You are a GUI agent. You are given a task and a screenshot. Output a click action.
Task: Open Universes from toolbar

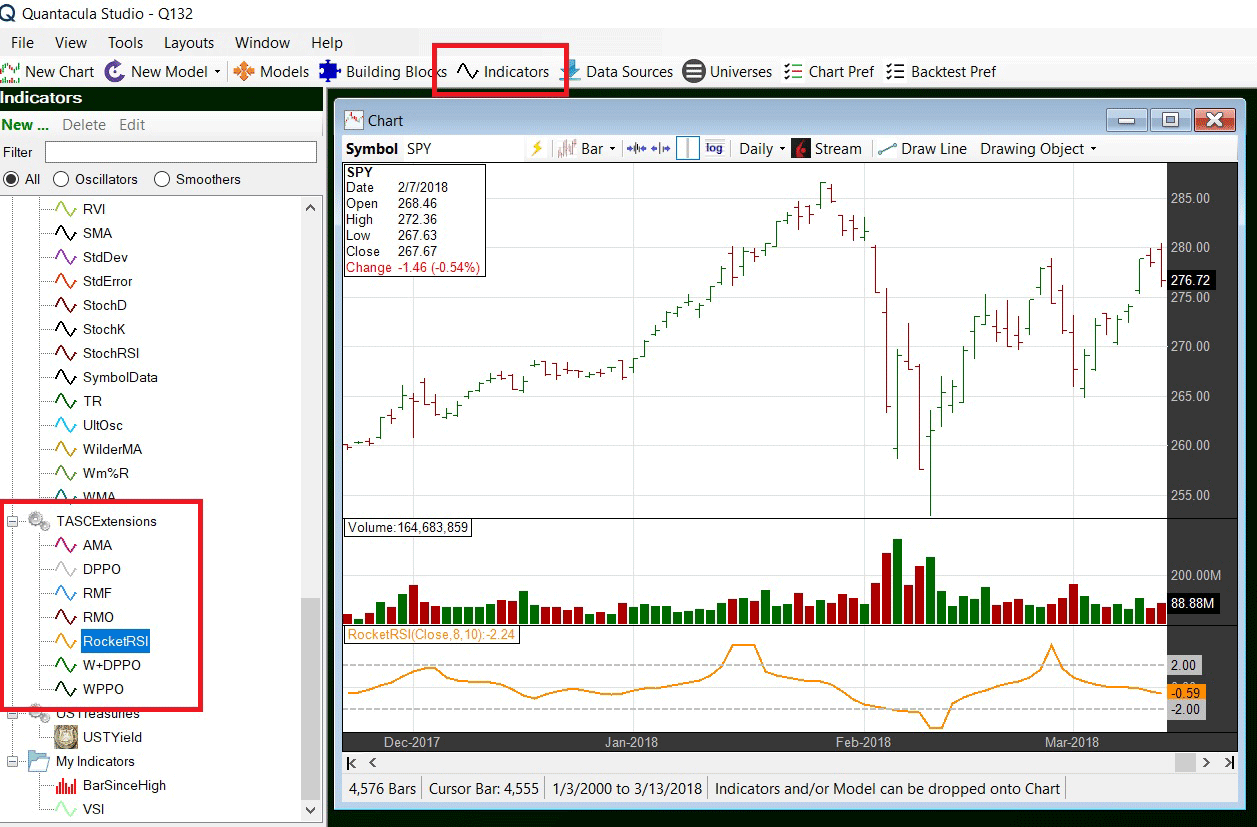728,72
